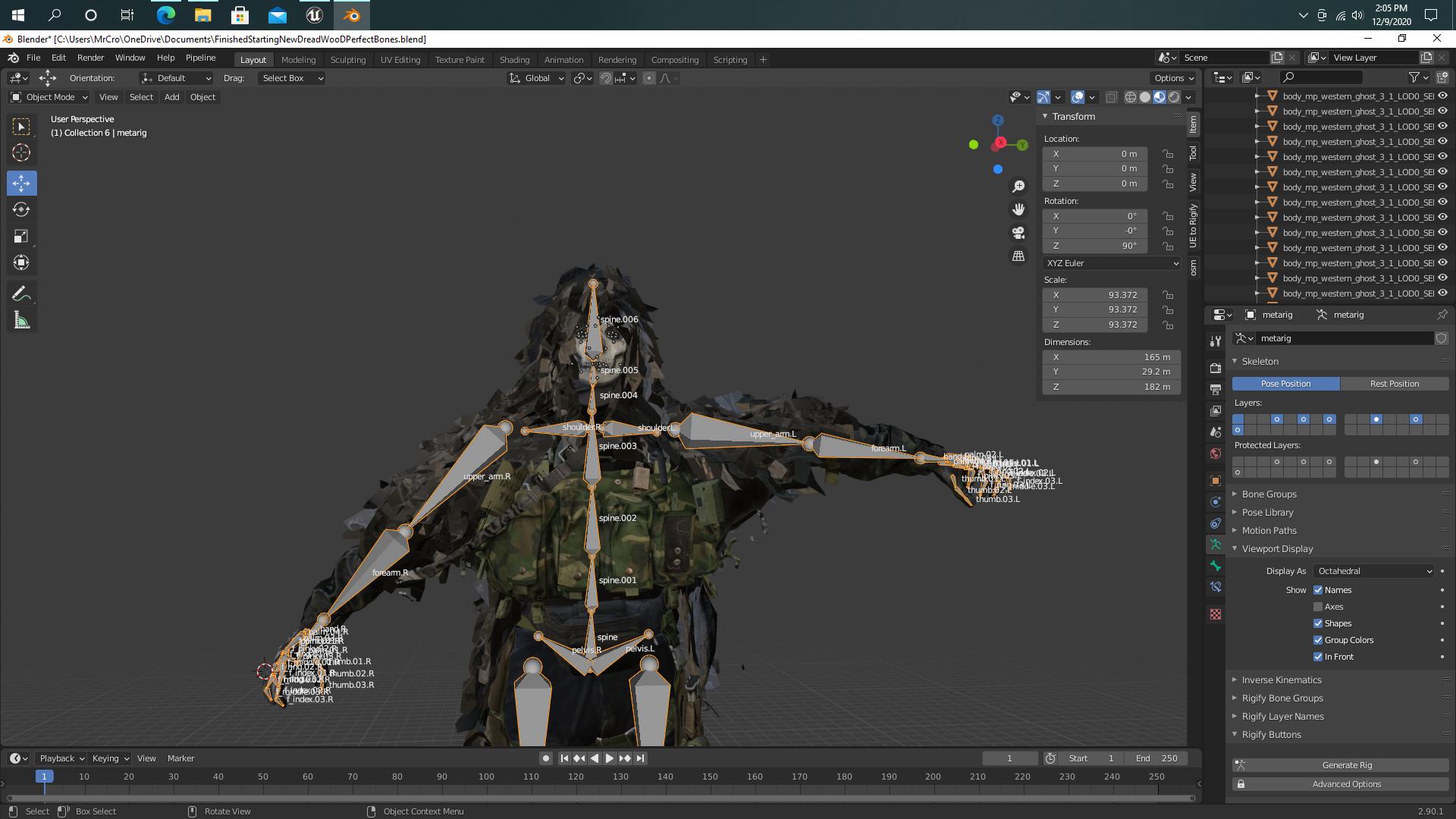Click the Cursor tool icon
Screen dimensions: 1456x819
21,152
